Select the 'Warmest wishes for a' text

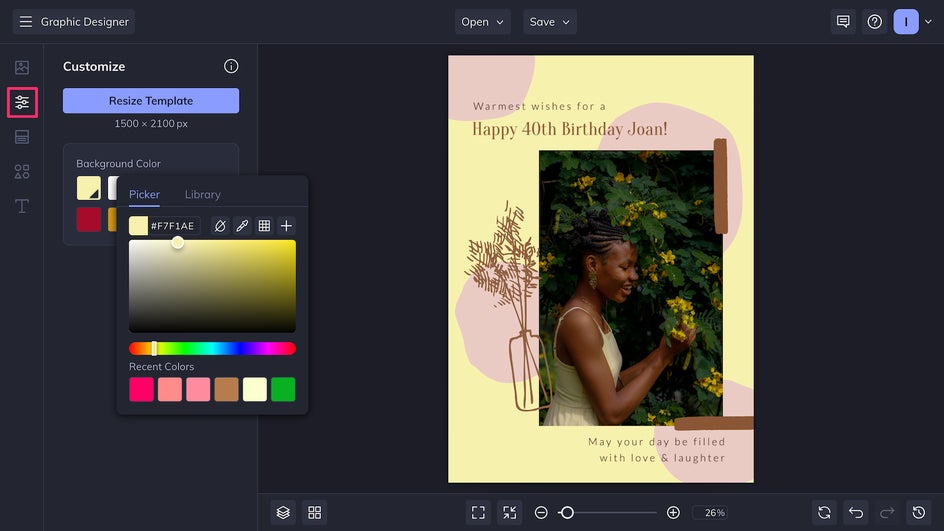pos(539,106)
